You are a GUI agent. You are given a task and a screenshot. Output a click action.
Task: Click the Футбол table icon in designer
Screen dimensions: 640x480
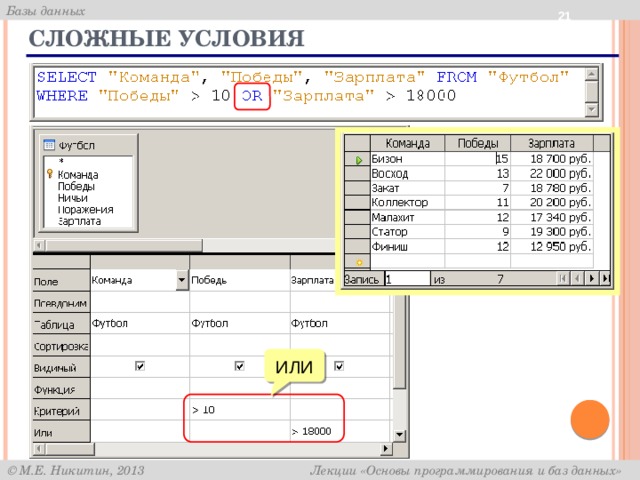[49, 144]
